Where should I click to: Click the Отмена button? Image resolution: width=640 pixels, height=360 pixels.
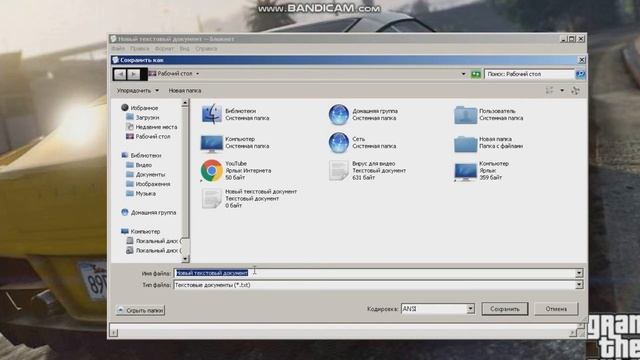pos(556,309)
